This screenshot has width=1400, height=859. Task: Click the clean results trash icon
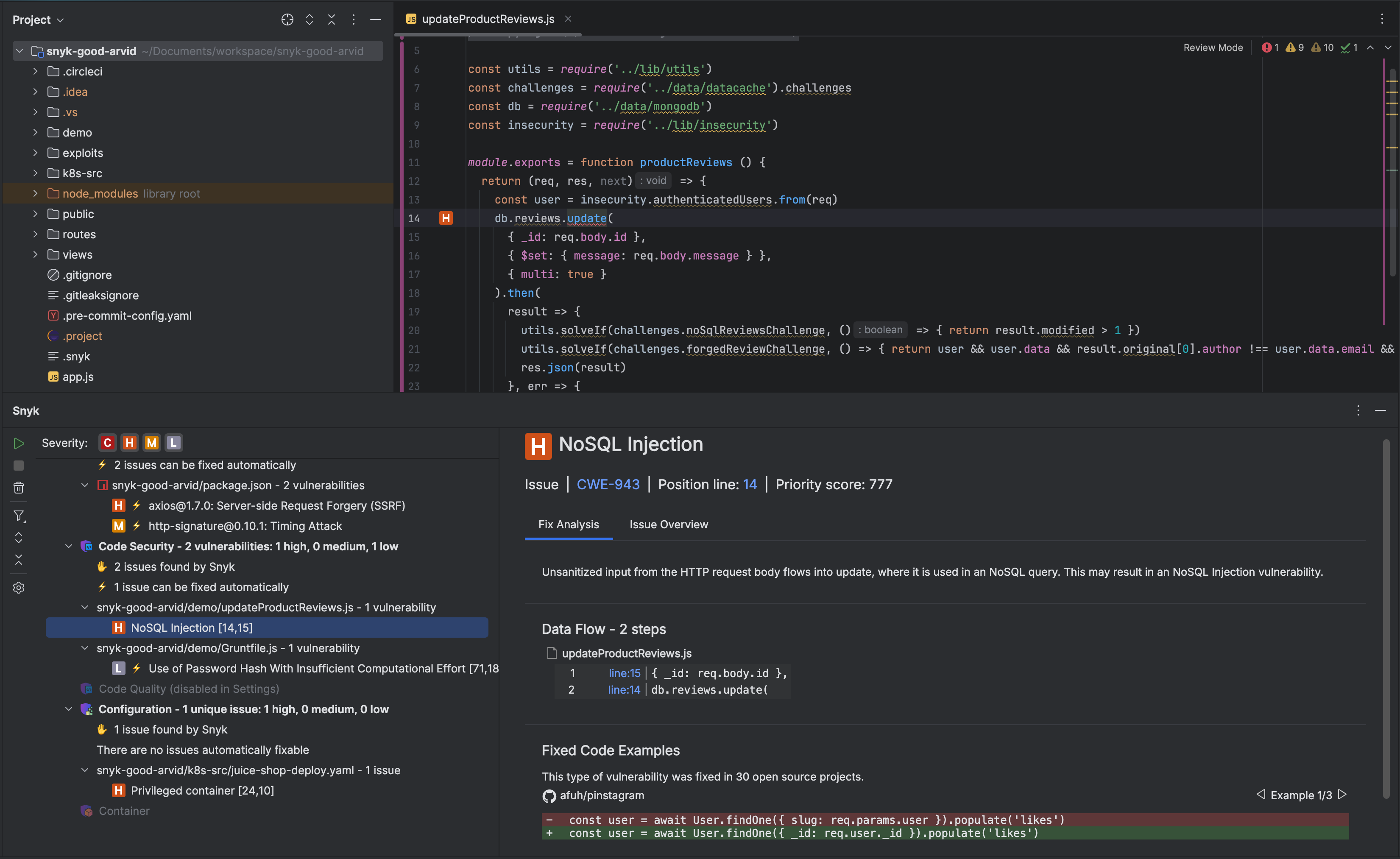coord(19,488)
